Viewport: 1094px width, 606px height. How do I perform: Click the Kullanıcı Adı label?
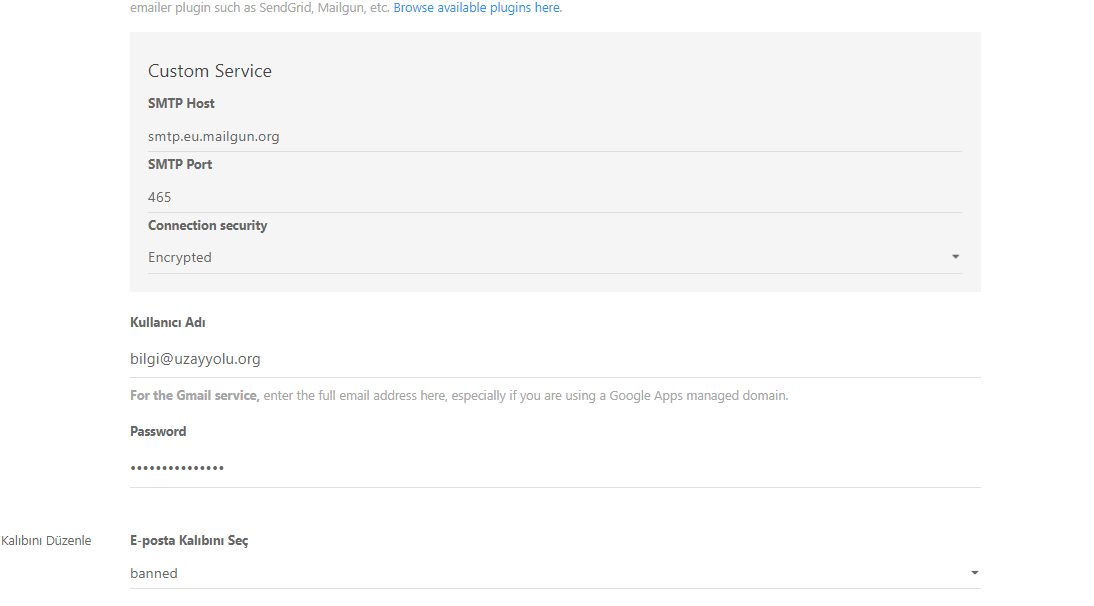click(x=167, y=323)
